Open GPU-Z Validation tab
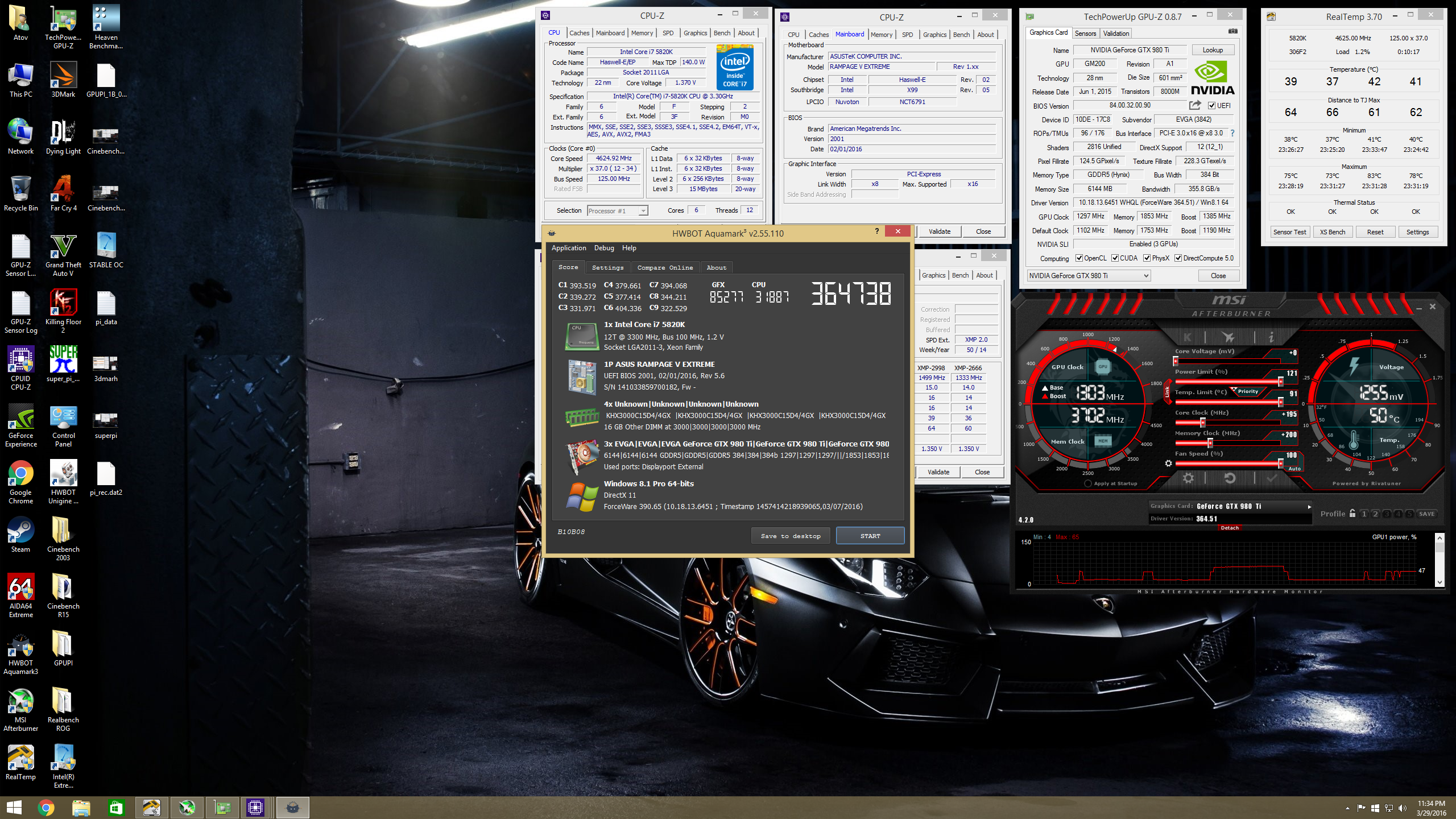The height and width of the screenshot is (819, 1456). (1116, 33)
